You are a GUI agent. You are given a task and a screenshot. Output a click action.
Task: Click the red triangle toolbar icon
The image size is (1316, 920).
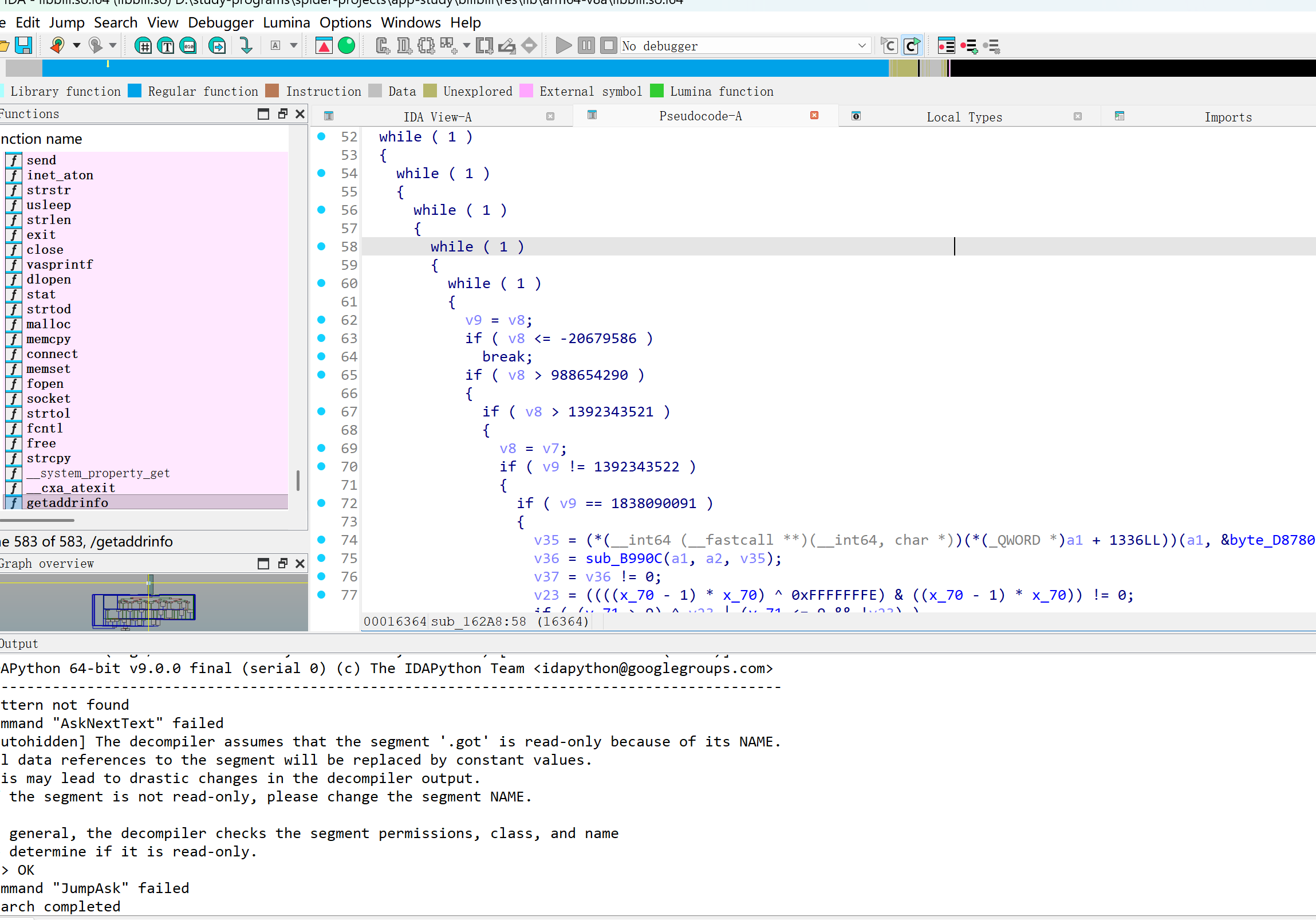[x=324, y=45]
